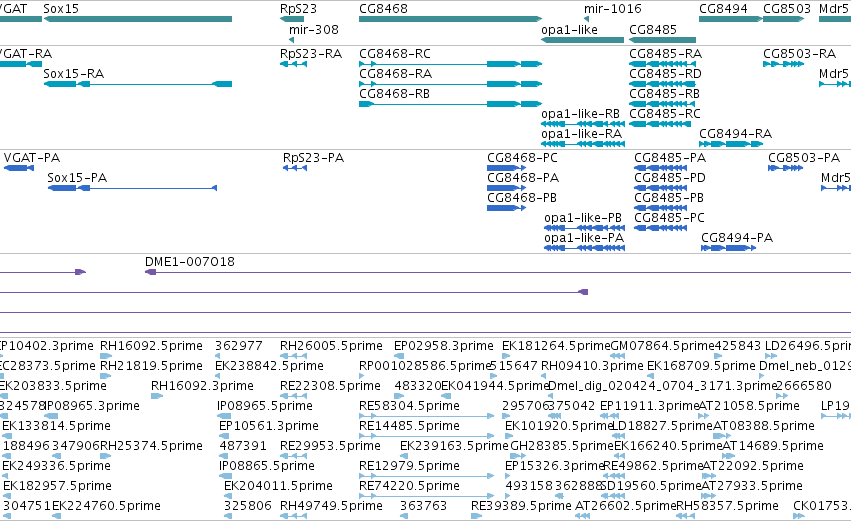Select the EP02958.3prime EST label
This screenshot has height=521, width=851.
point(443,346)
